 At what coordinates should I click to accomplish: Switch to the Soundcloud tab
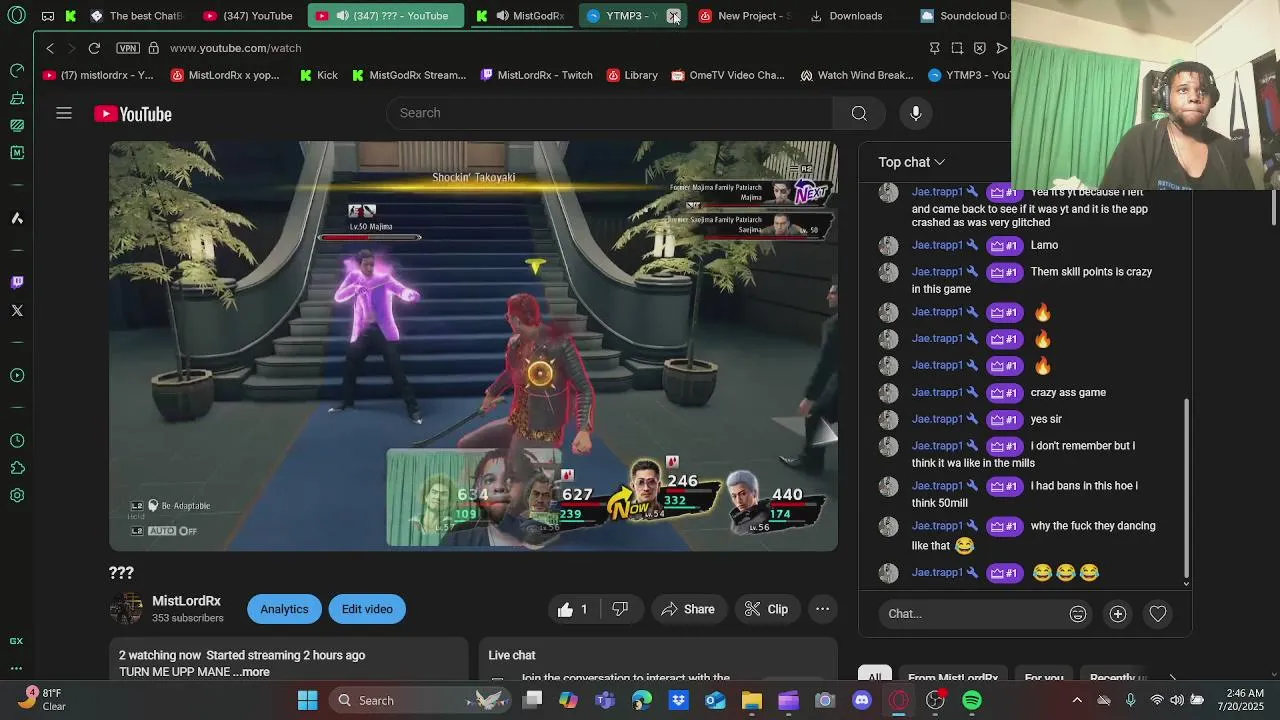pos(963,16)
